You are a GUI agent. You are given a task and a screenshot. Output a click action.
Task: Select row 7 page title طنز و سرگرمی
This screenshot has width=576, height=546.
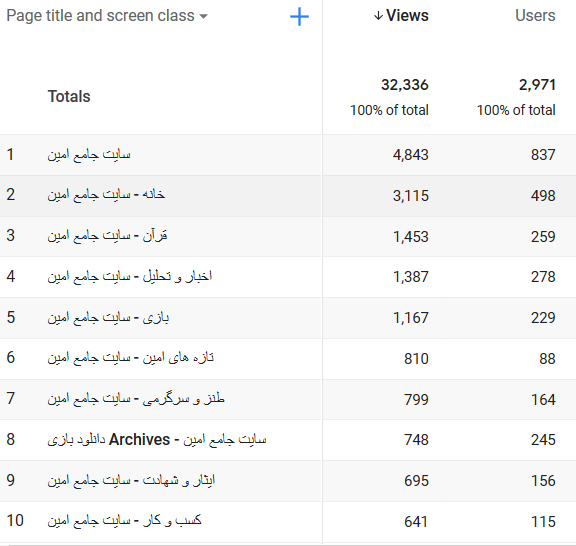136,399
